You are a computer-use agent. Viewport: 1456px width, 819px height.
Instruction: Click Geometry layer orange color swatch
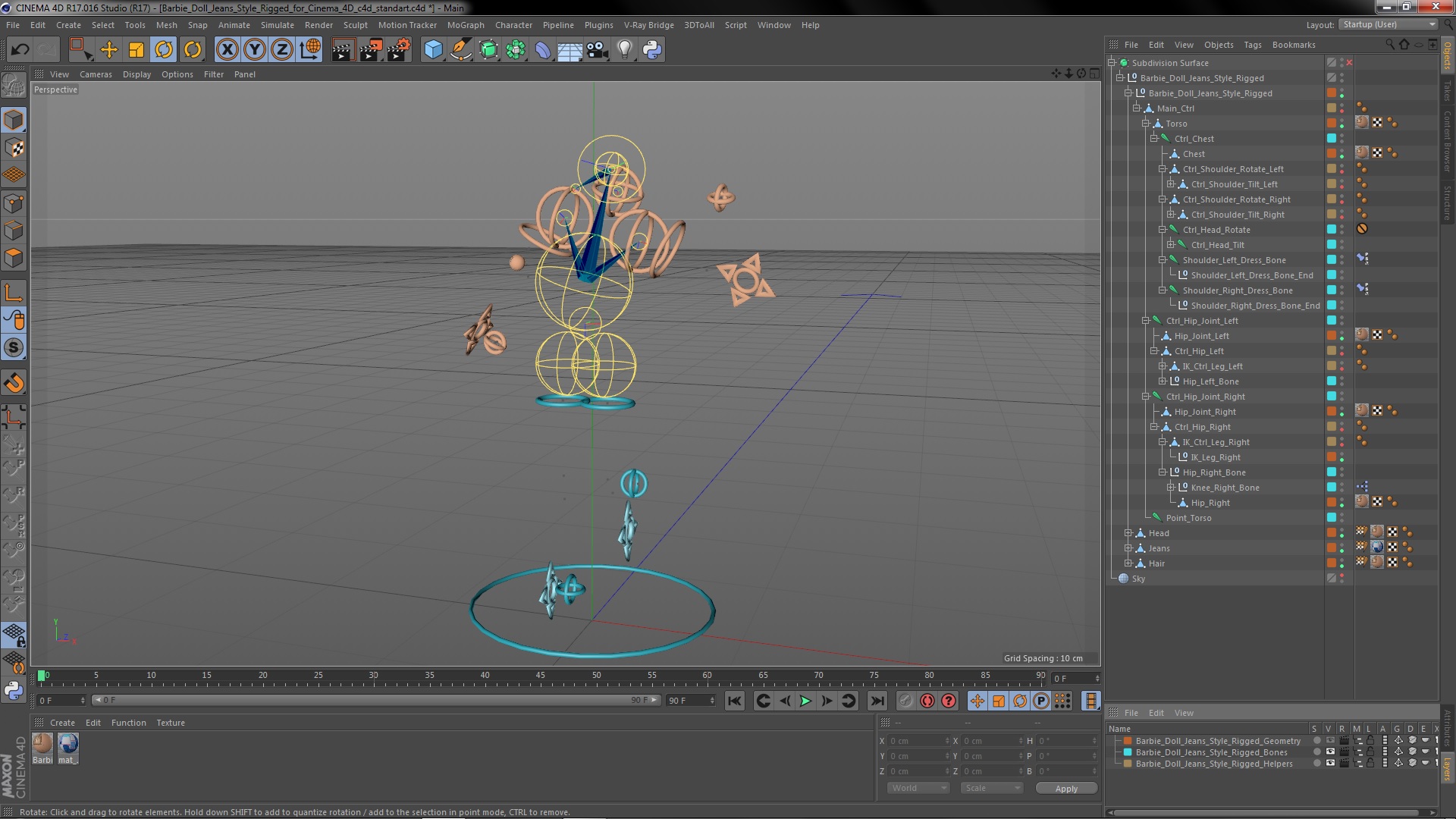tap(1128, 741)
